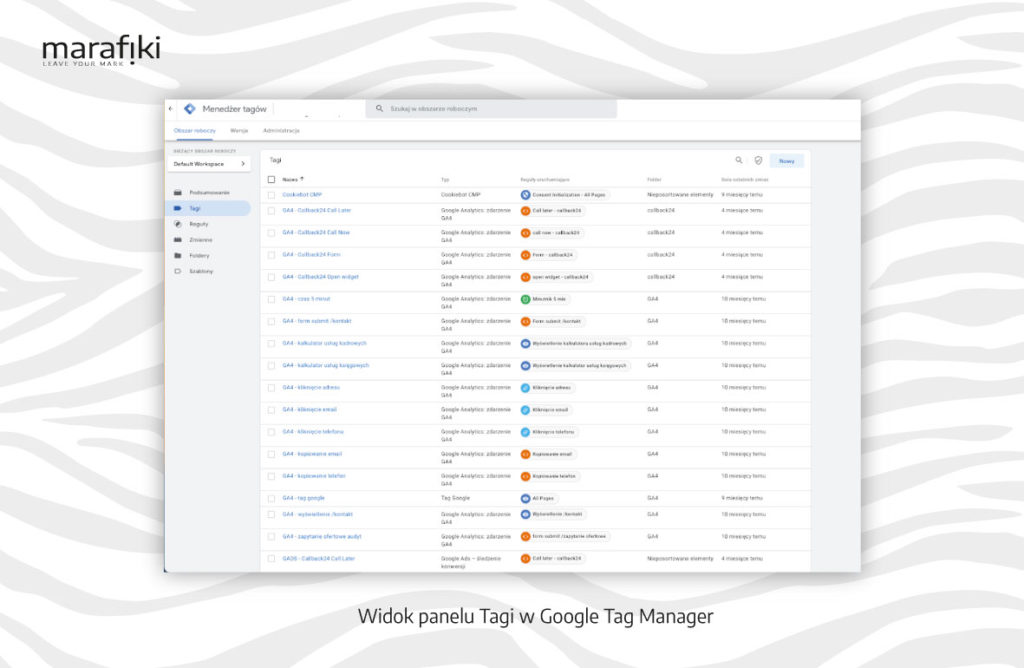Screen dimensions: 1024x668
Task: Click the blue trigger icon for Kliknięcie adresu
Action: coord(525,388)
